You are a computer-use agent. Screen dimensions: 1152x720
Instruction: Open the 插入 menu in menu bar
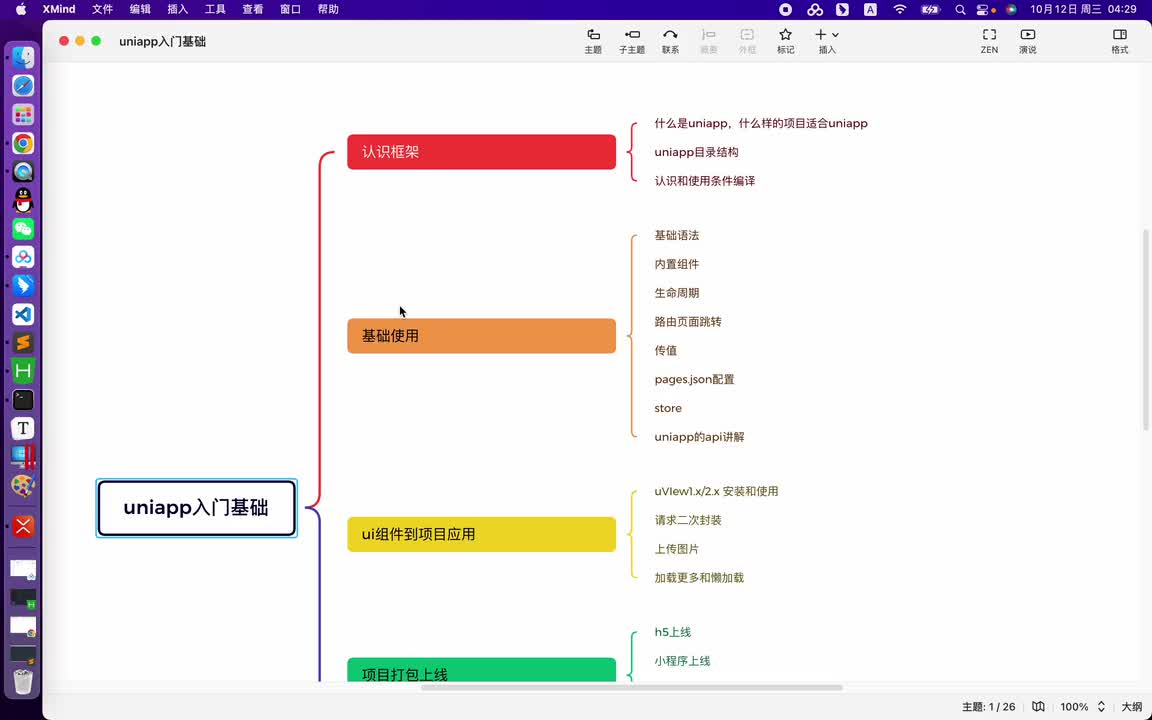(x=178, y=10)
